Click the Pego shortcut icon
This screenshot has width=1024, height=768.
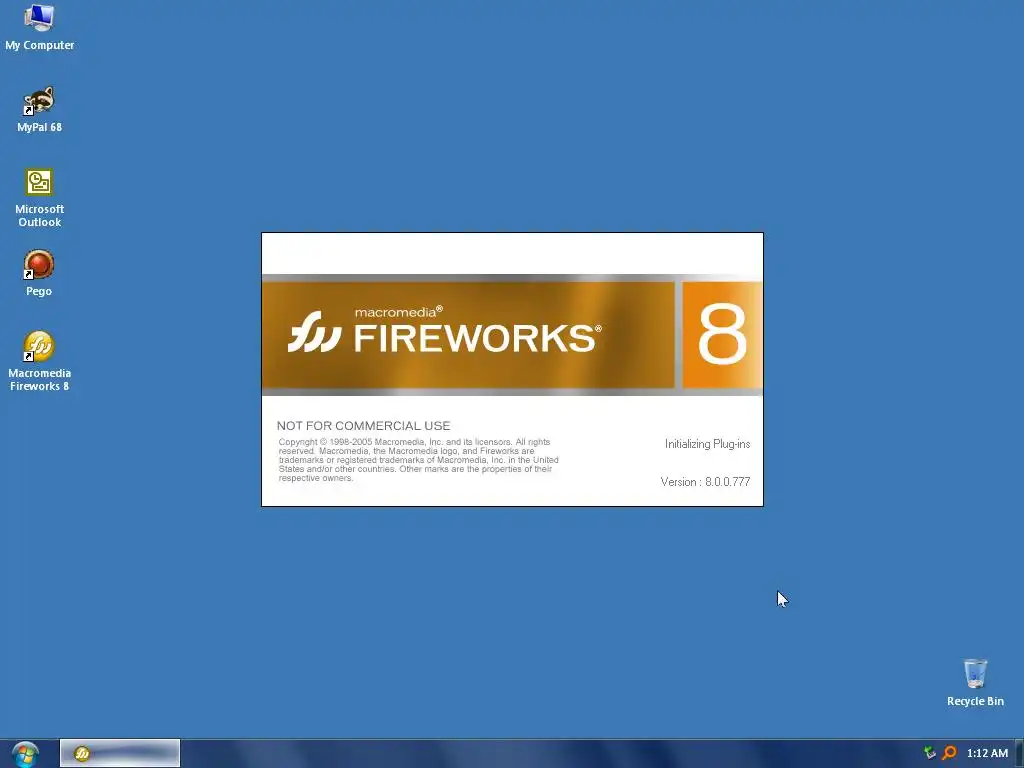[39, 273]
